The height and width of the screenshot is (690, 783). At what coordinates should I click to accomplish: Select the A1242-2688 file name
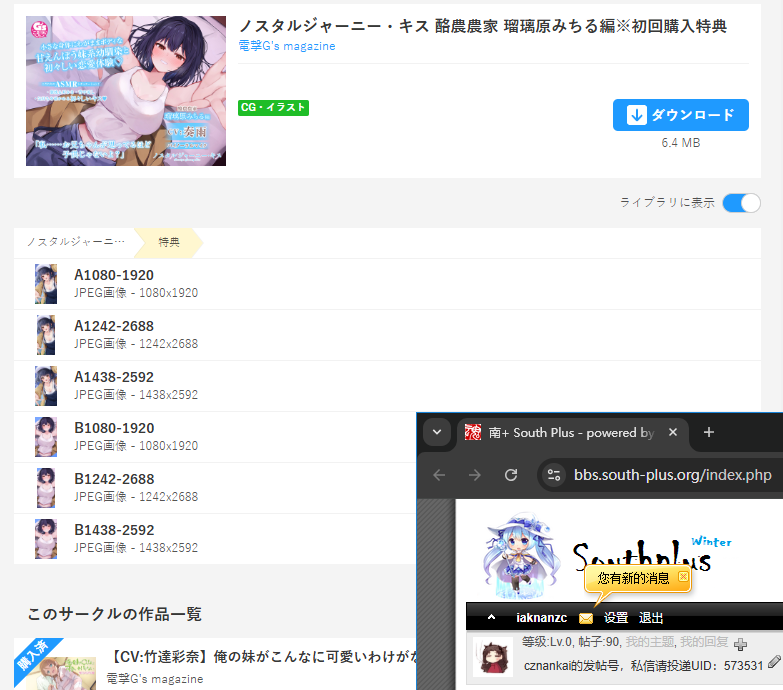(x=114, y=326)
